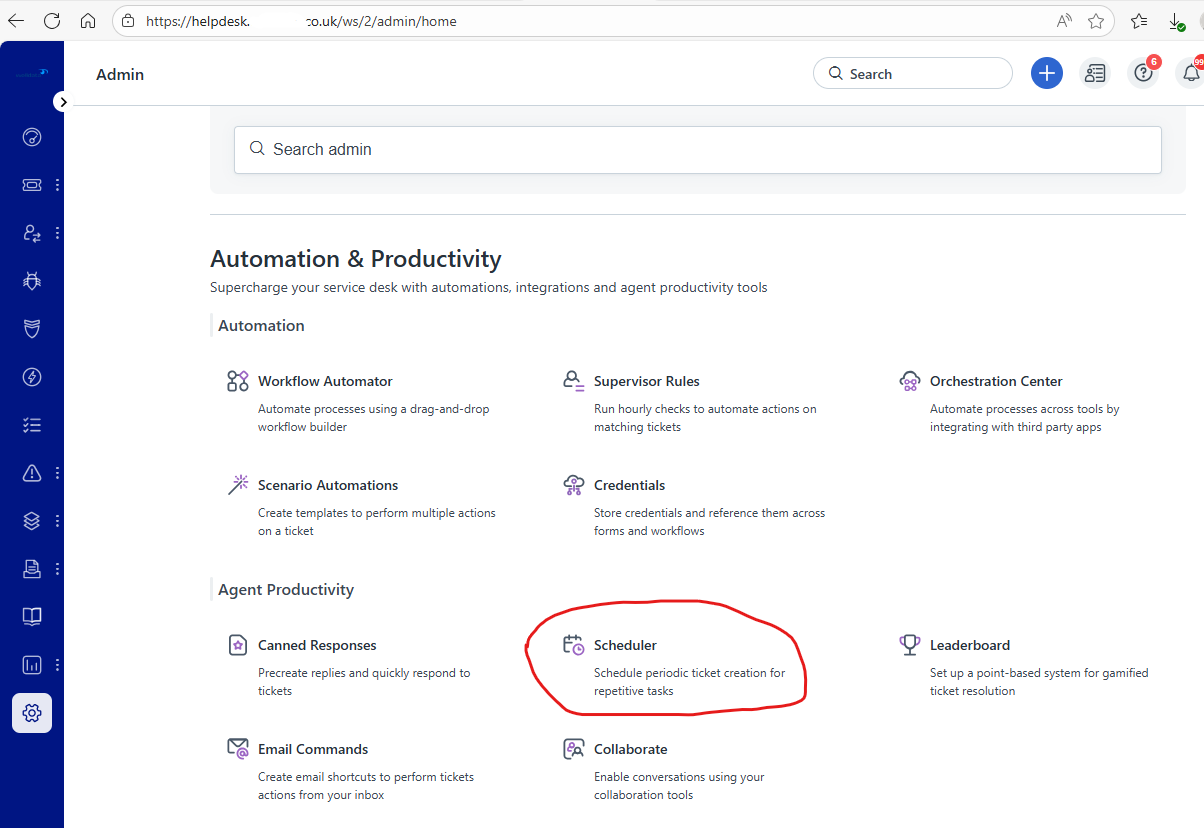Open the Tickets icon in the sidebar
The image size is (1204, 828).
pos(32,185)
